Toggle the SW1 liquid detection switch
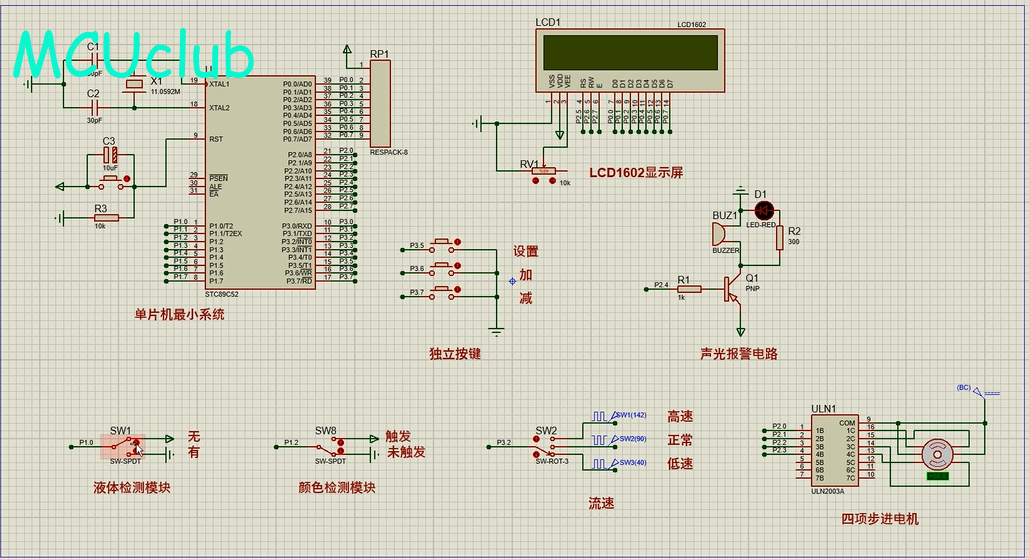The width and height of the screenshot is (1029, 559). [x=126, y=443]
